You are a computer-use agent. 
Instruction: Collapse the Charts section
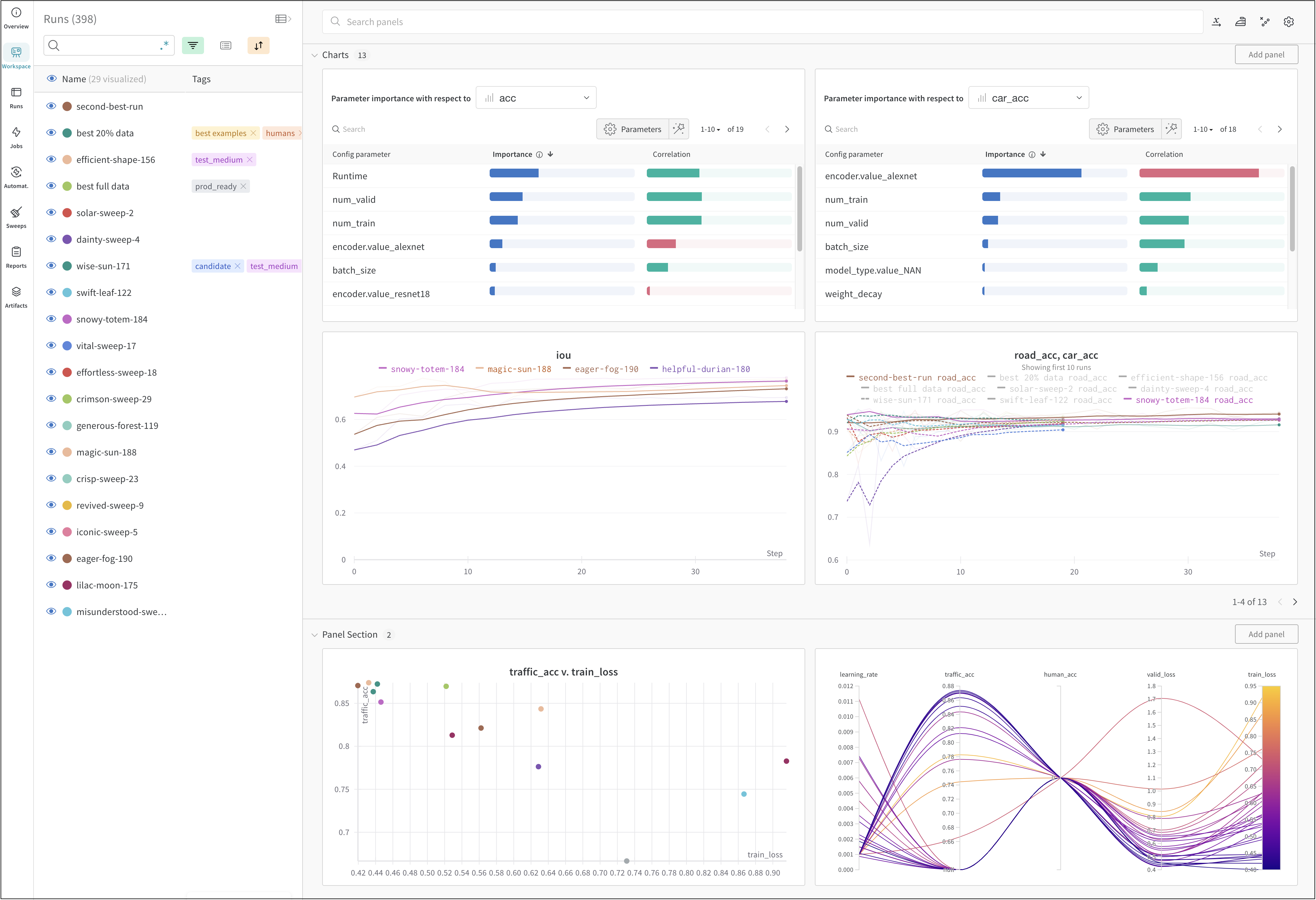pos(316,55)
